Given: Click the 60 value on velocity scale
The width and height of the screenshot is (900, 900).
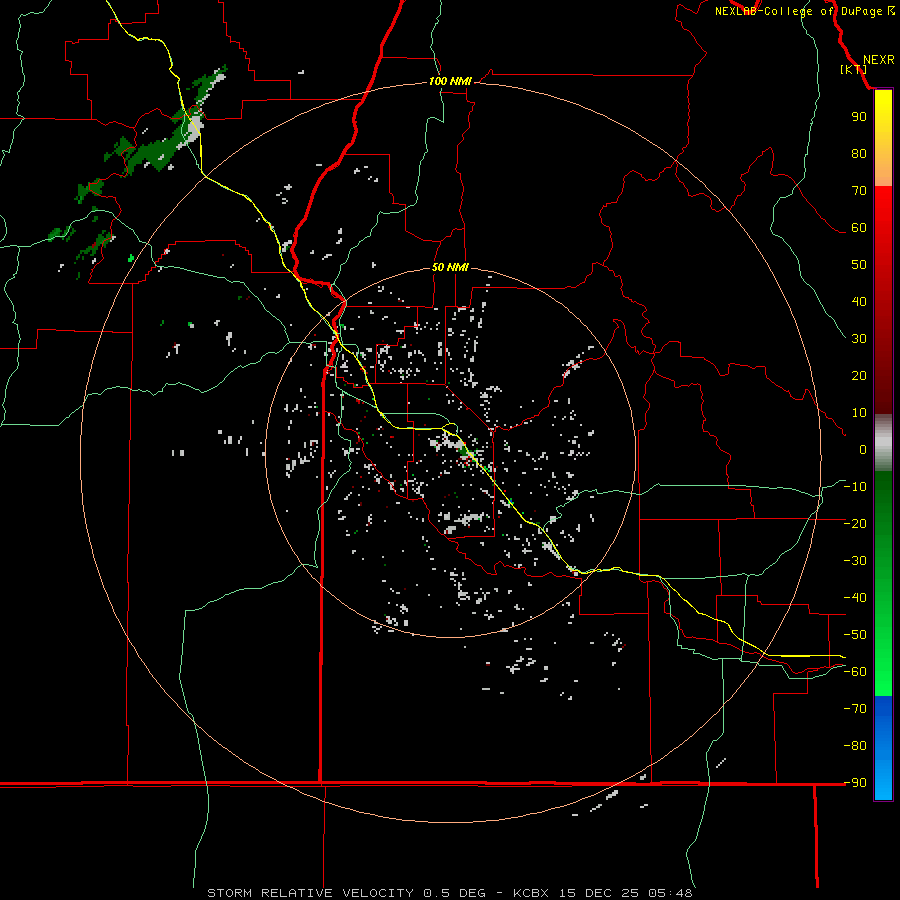Looking at the screenshot, I should (x=859, y=228).
